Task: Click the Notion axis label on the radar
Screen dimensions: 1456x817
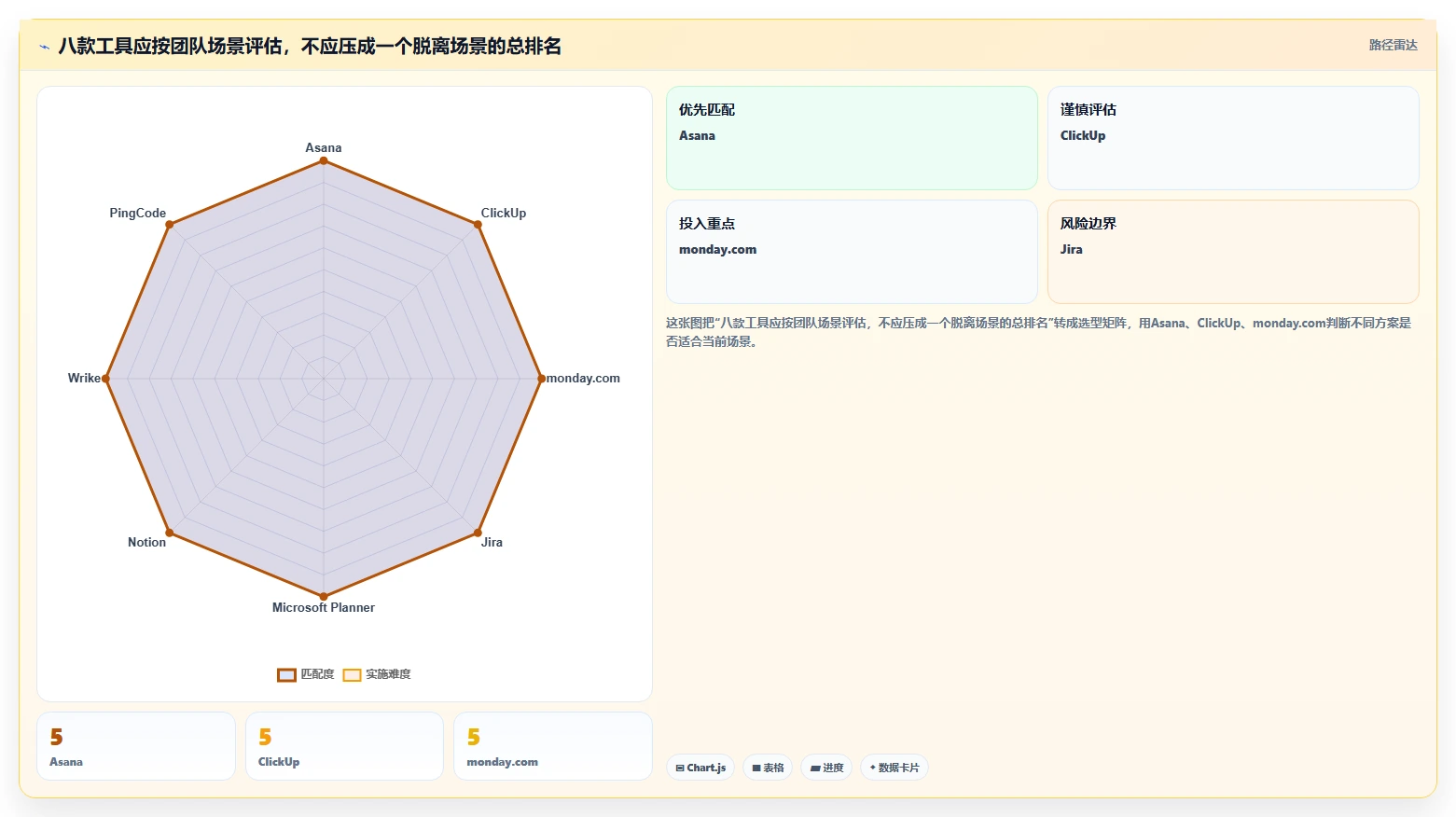Action: coord(146,542)
